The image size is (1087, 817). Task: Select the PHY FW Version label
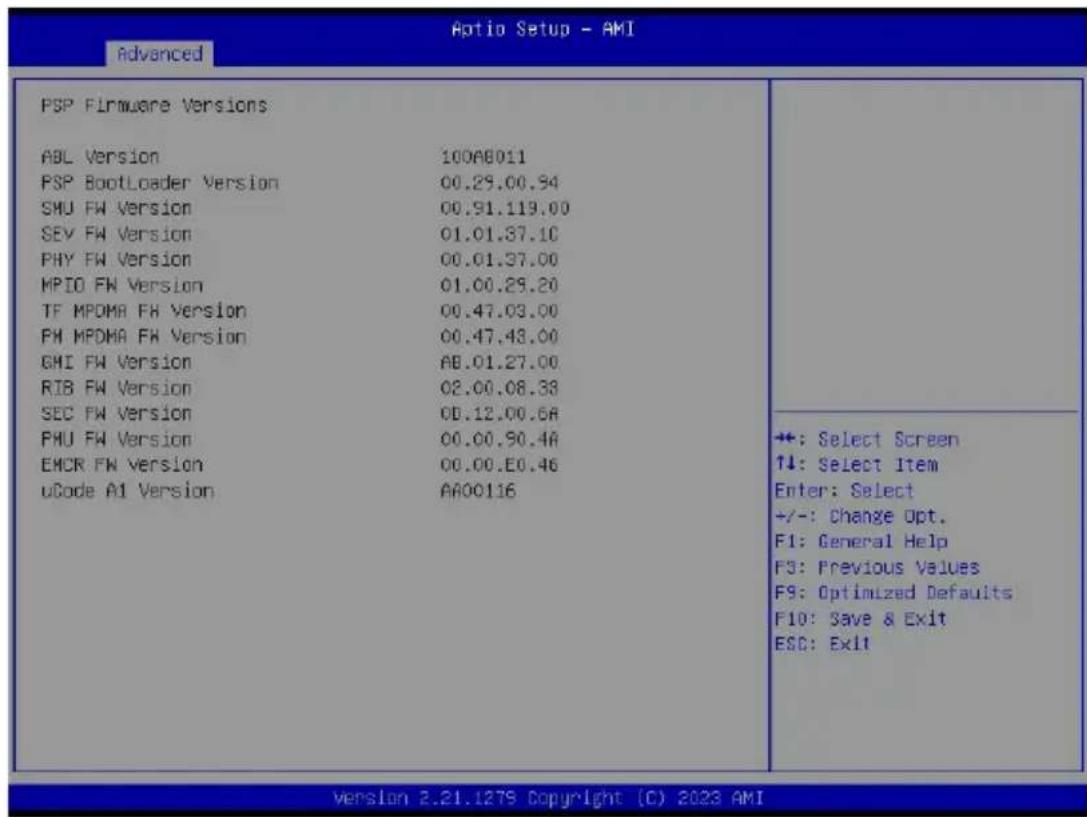116,260
